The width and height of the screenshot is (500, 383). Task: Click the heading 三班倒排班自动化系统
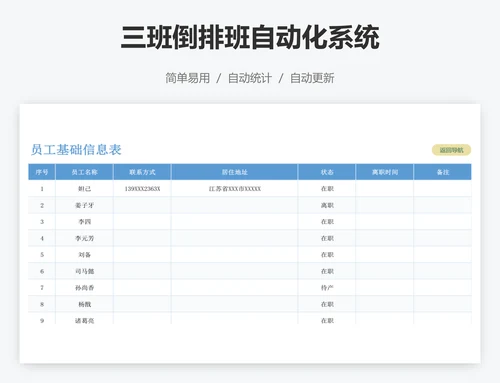(x=250, y=37)
